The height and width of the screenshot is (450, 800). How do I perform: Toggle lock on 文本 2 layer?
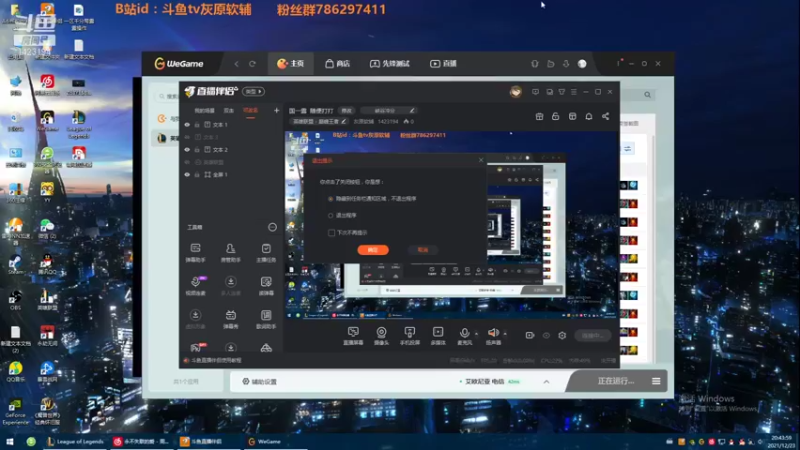tap(197, 149)
